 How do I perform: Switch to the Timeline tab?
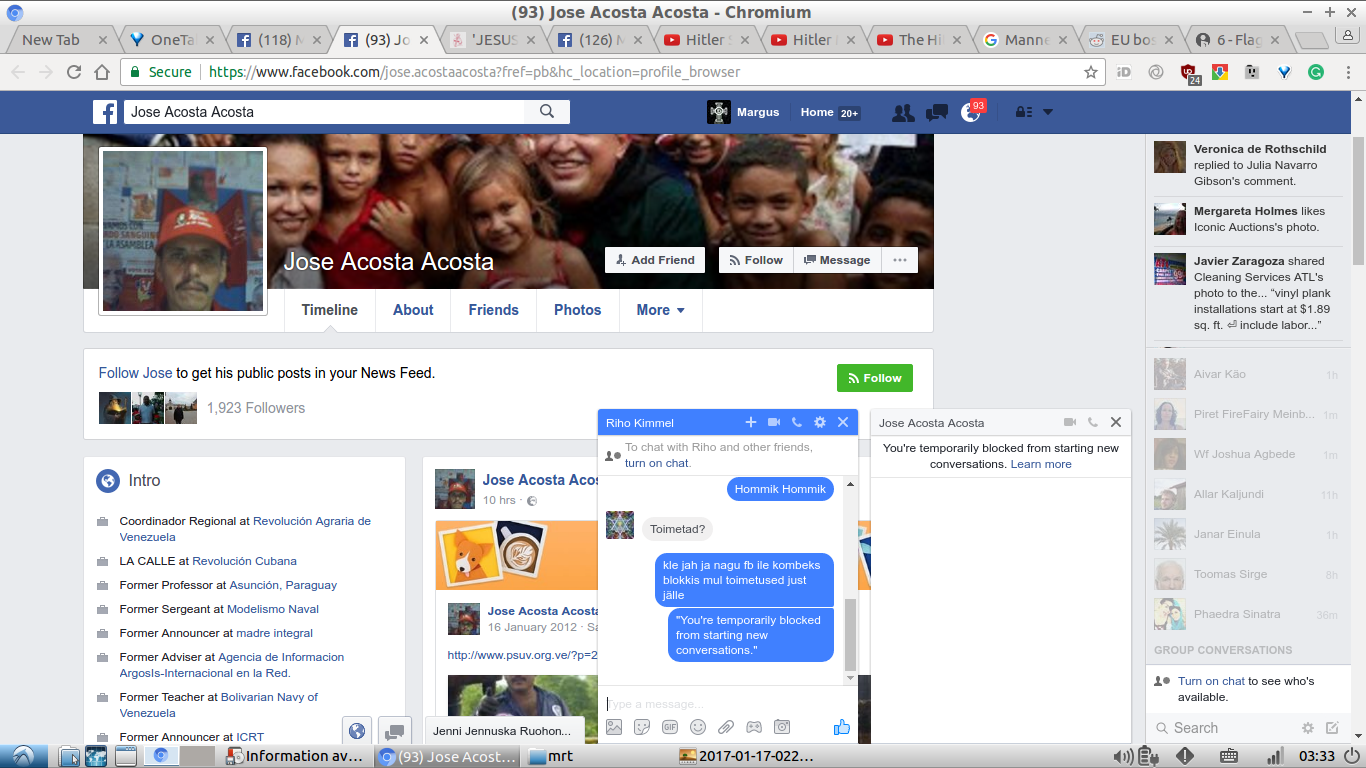click(x=330, y=310)
